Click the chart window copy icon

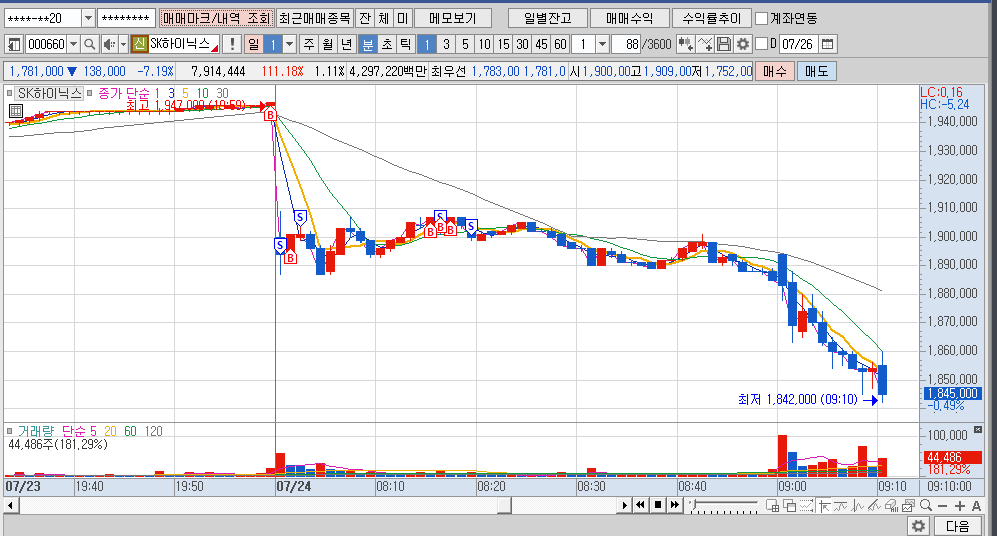[x=908, y=505]
